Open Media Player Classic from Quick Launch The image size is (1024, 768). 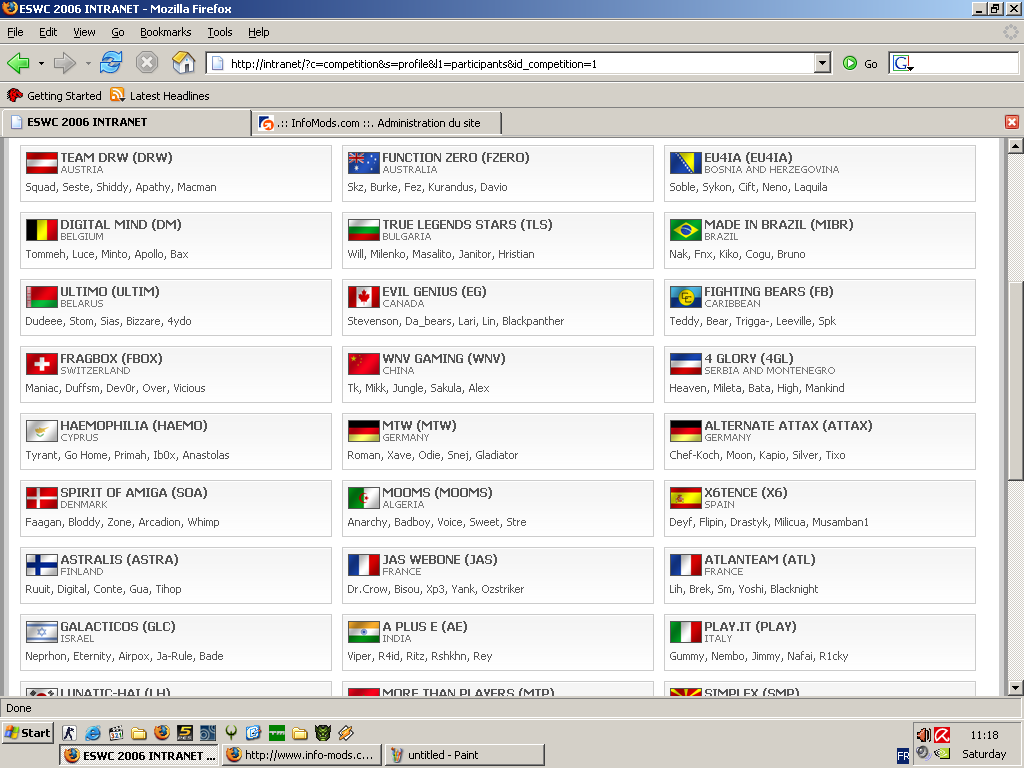tap(116, 733)
